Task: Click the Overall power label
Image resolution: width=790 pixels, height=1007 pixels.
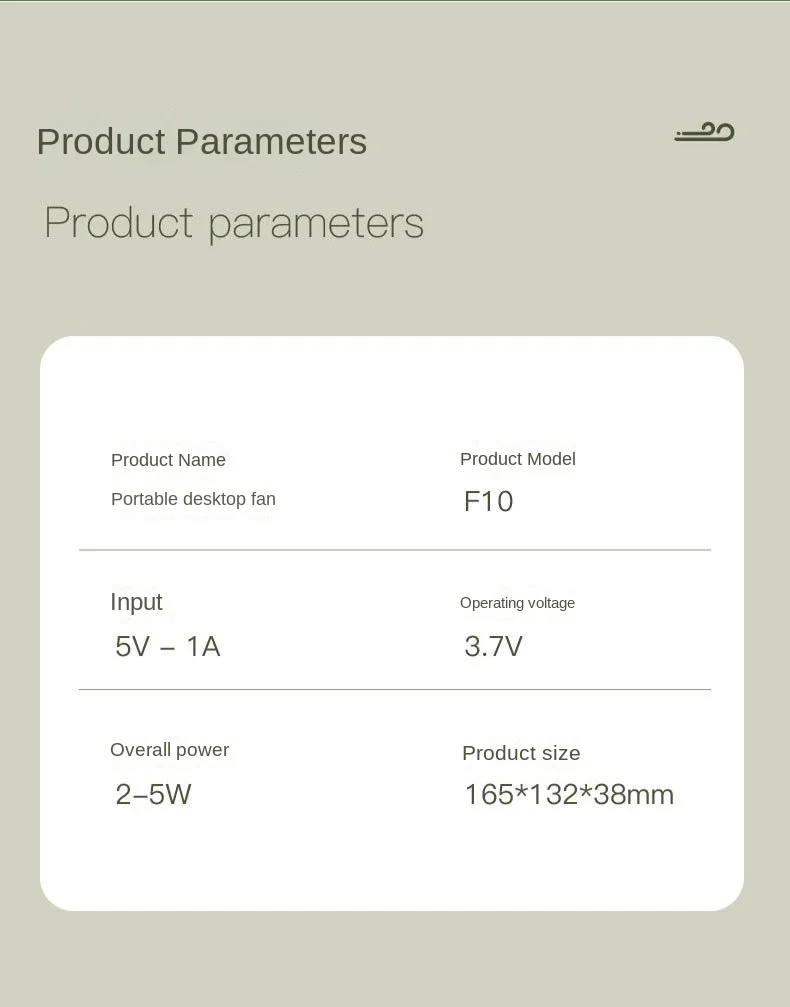Action: tap(170, 749)
